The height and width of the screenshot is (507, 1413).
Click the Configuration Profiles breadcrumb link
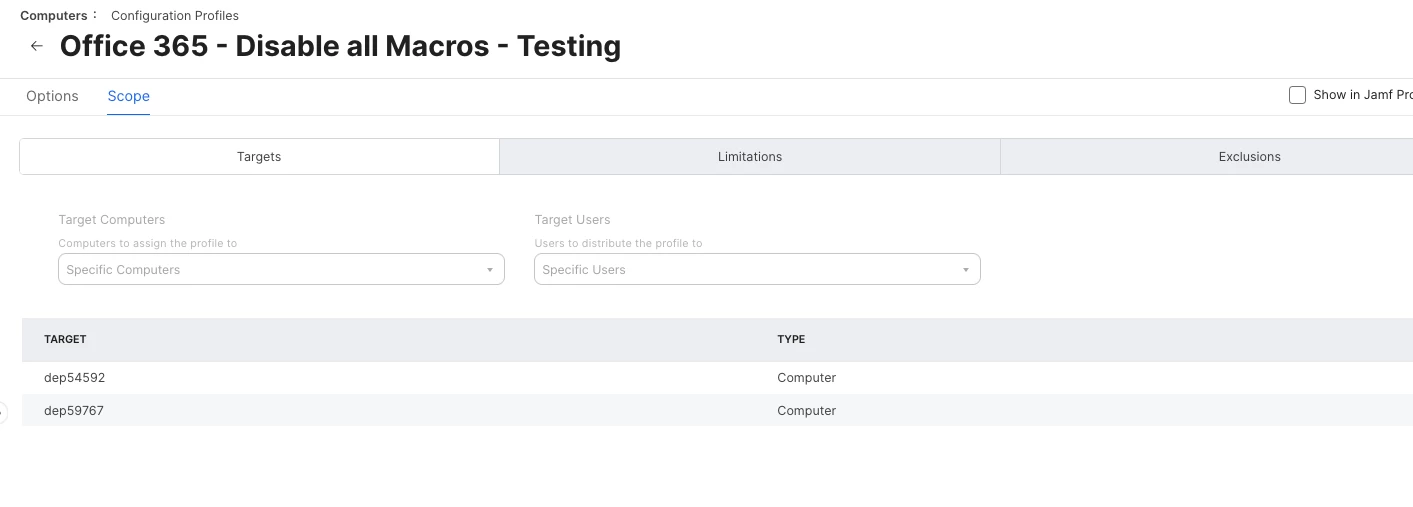point(175,15)
